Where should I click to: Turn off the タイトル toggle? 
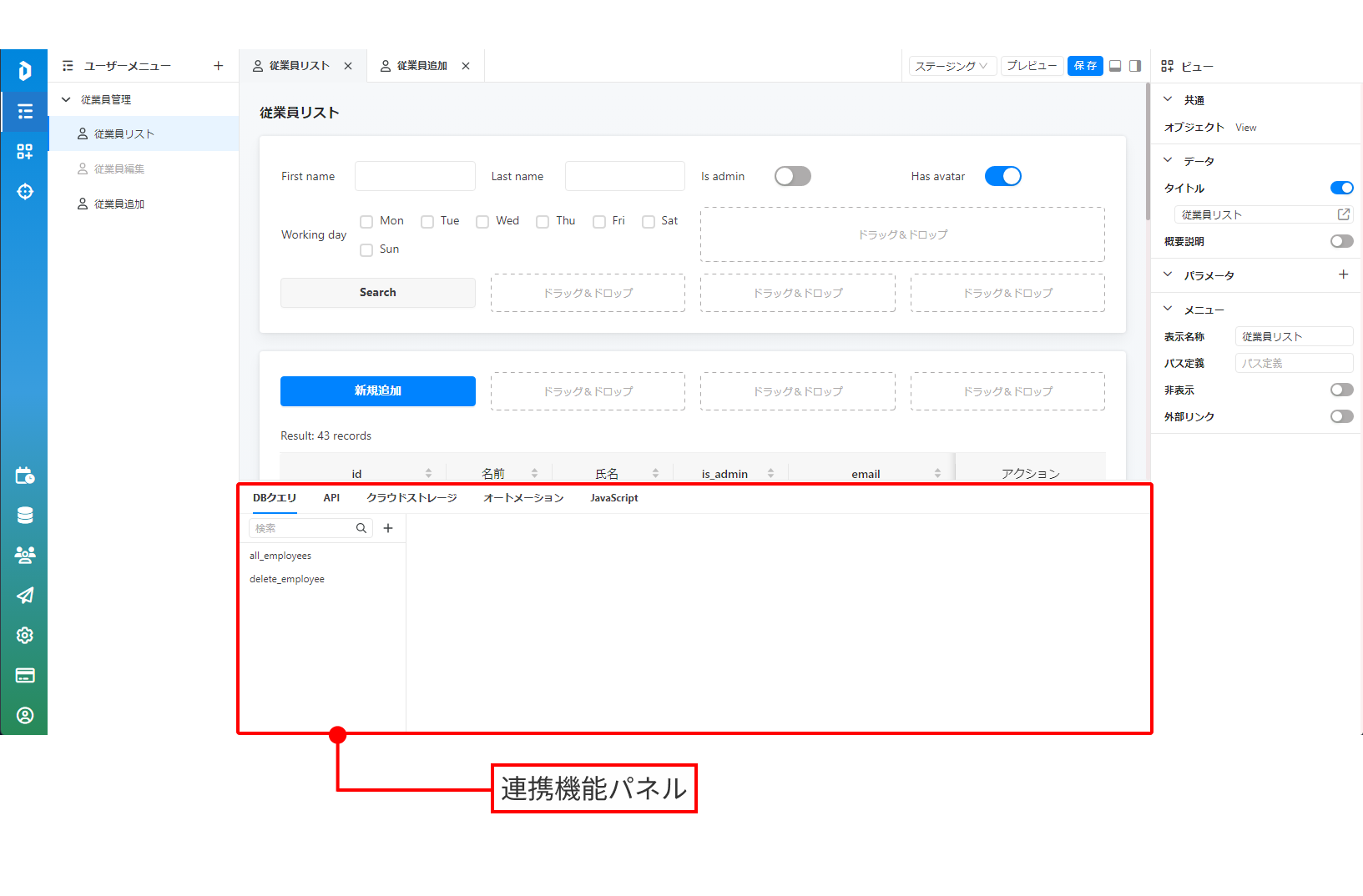point(1341,188)
